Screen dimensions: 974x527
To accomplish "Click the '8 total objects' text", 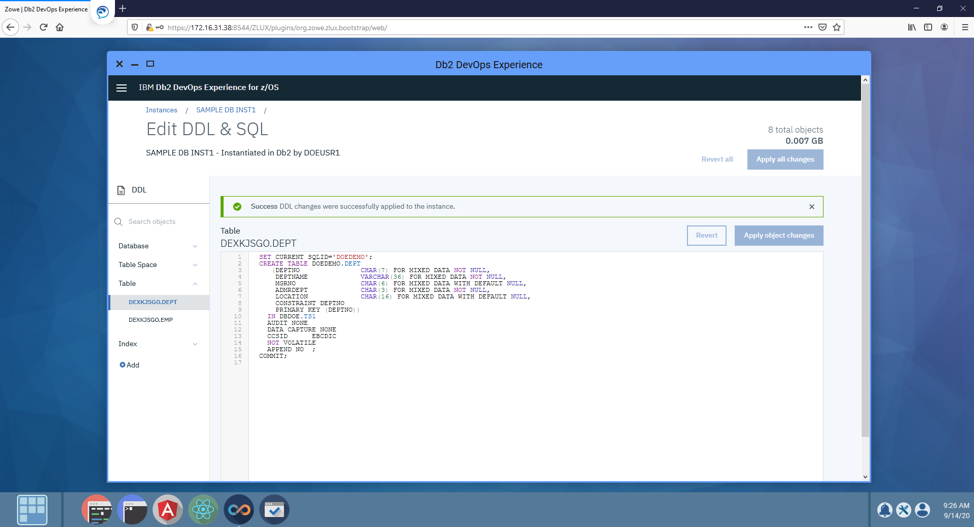I will pyautogui.click(x=795, y=130).
